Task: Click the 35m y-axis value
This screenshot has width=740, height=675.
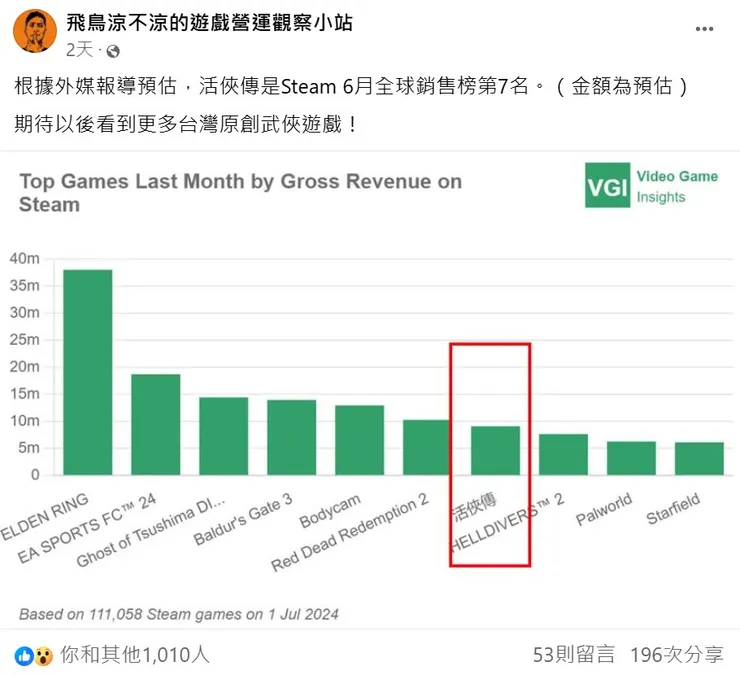Action: coord(25,286)
